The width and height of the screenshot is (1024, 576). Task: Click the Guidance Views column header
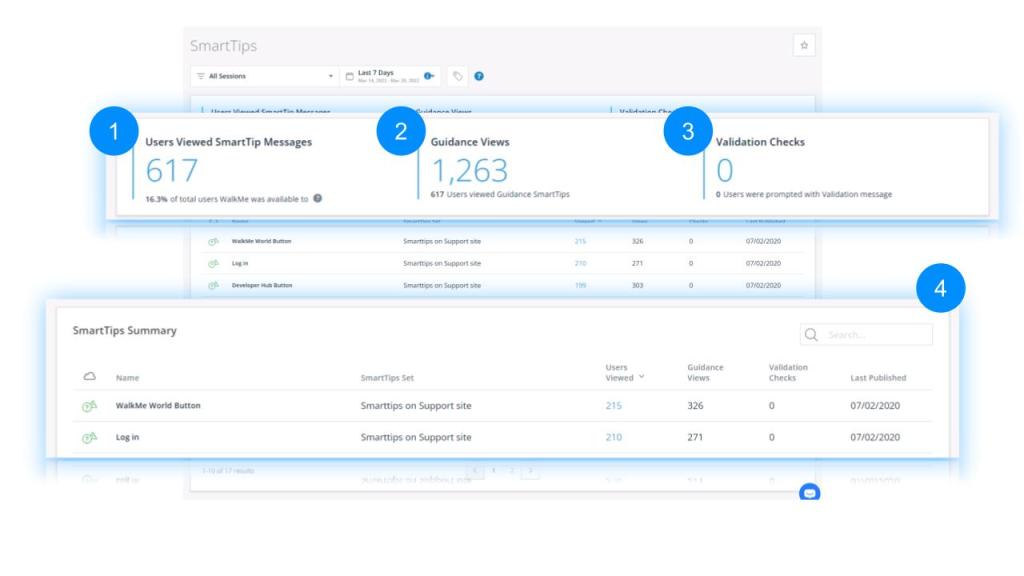pyautogui.click(x=705, y=372)
